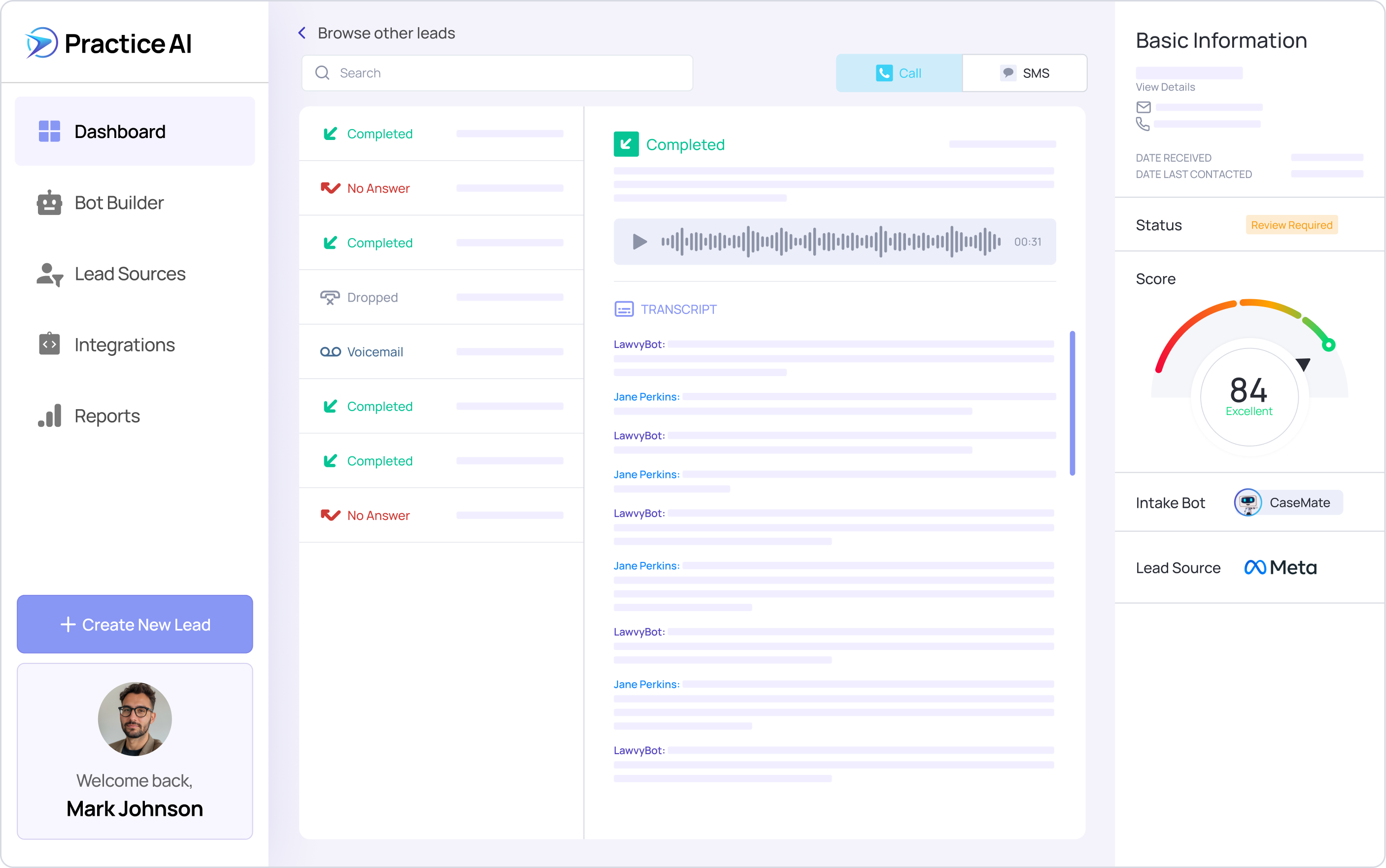Open the Dashboard panel

click(x=119, y=132)
